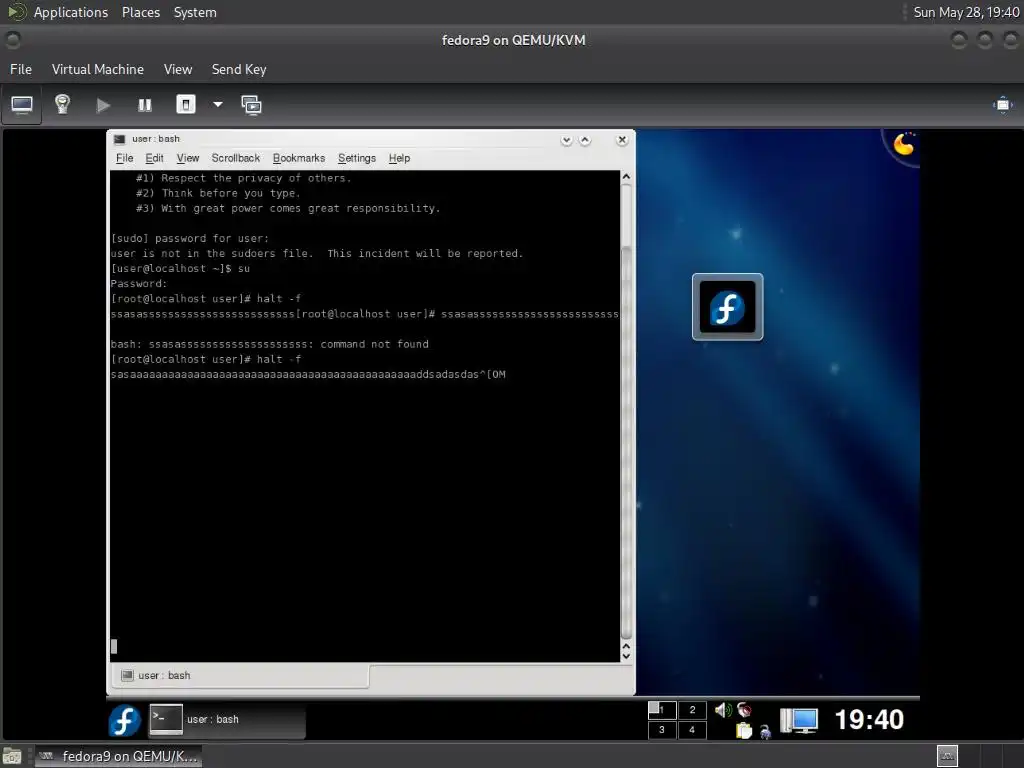The image size is (1024, 768).
Task: Maximize the Konsole window
Action: (x=585, y=140)
